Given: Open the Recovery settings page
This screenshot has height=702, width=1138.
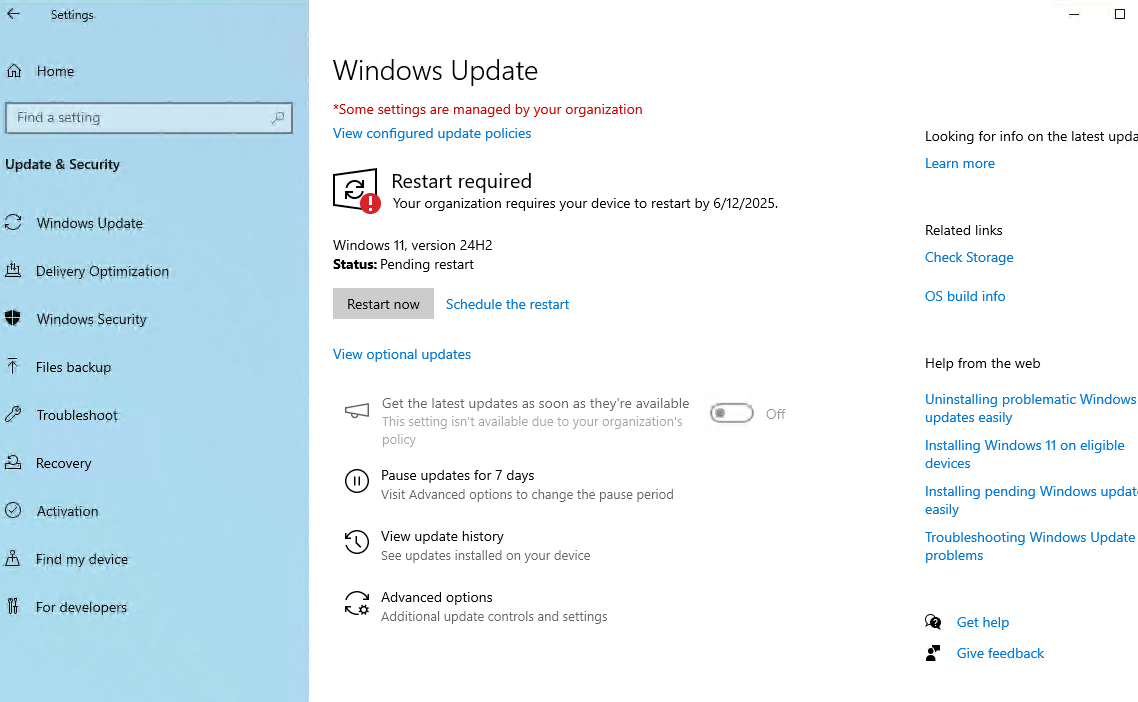Looking at the screenshot, I should tap(64, 462).
